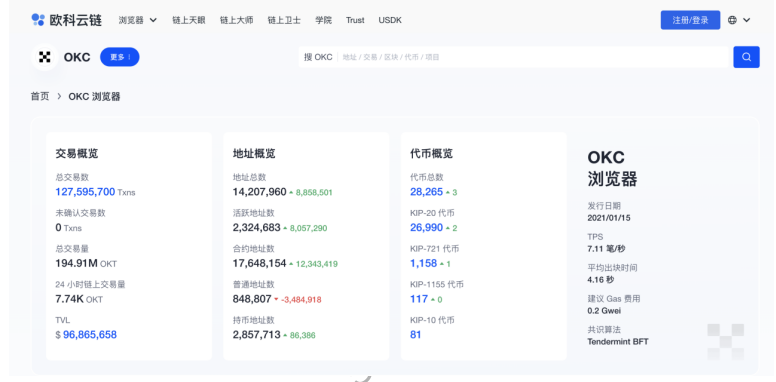Click the Tendermint BFT consensus text
This screenshot has height=382, width=776.
(618, 342)
